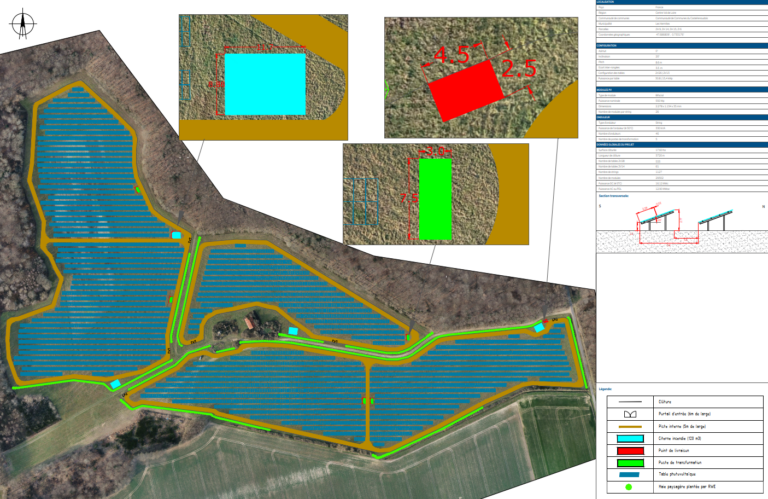Click the Clôture line symbol in legend
Viewport: 768px width, 499px height.
click(629, 399)
